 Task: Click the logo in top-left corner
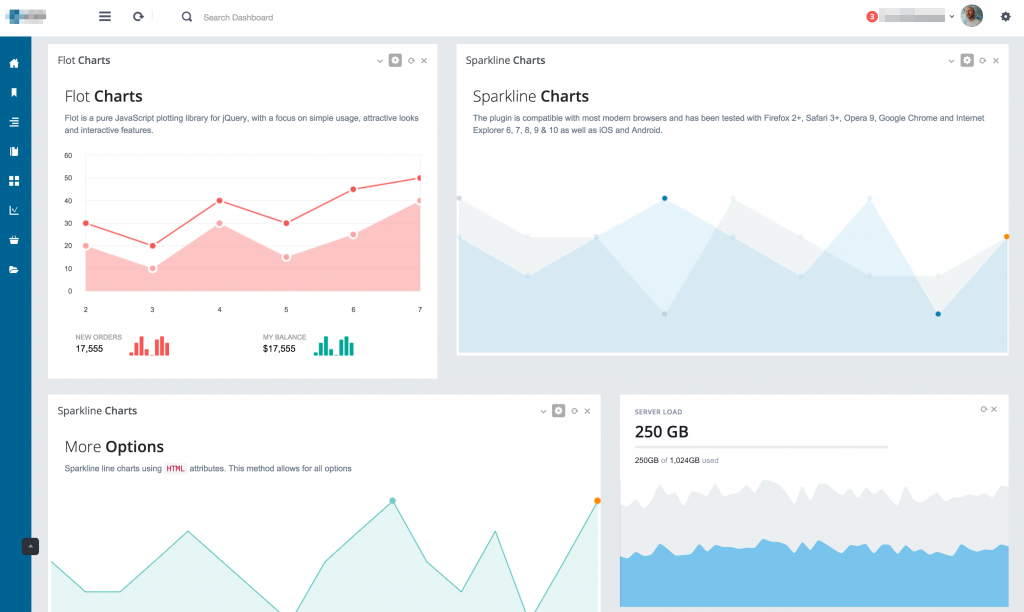click(x=25, y=16)
